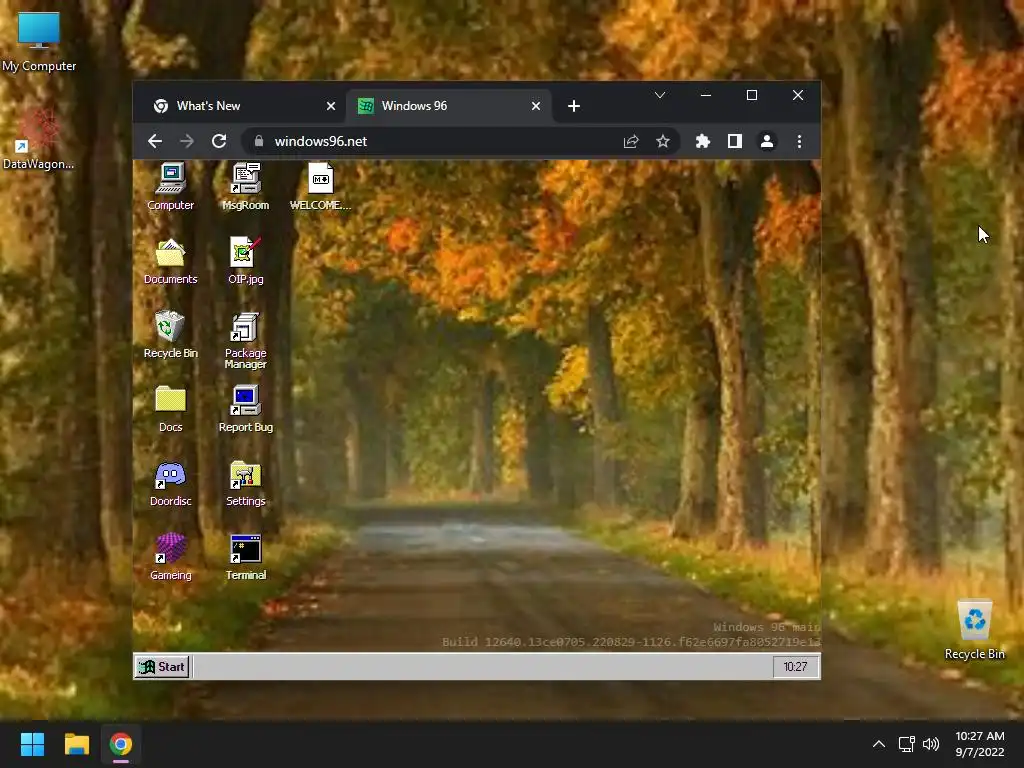Screen dimensions: 1024x768
Task: Open the WELCOME markdown file icon
Action: [x=321, y=186]
